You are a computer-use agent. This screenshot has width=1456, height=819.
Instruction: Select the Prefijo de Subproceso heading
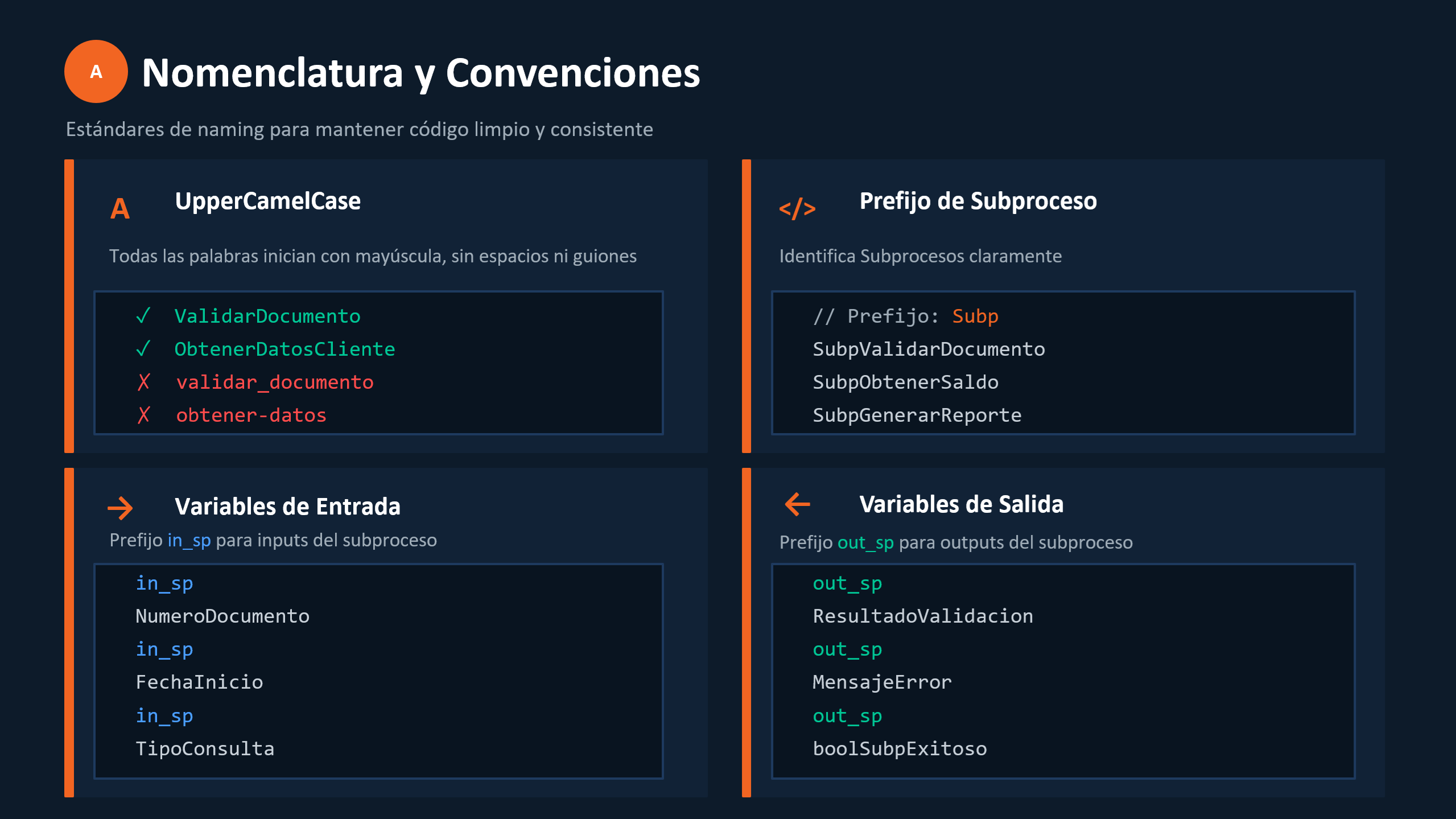click(x=977, y=201)
